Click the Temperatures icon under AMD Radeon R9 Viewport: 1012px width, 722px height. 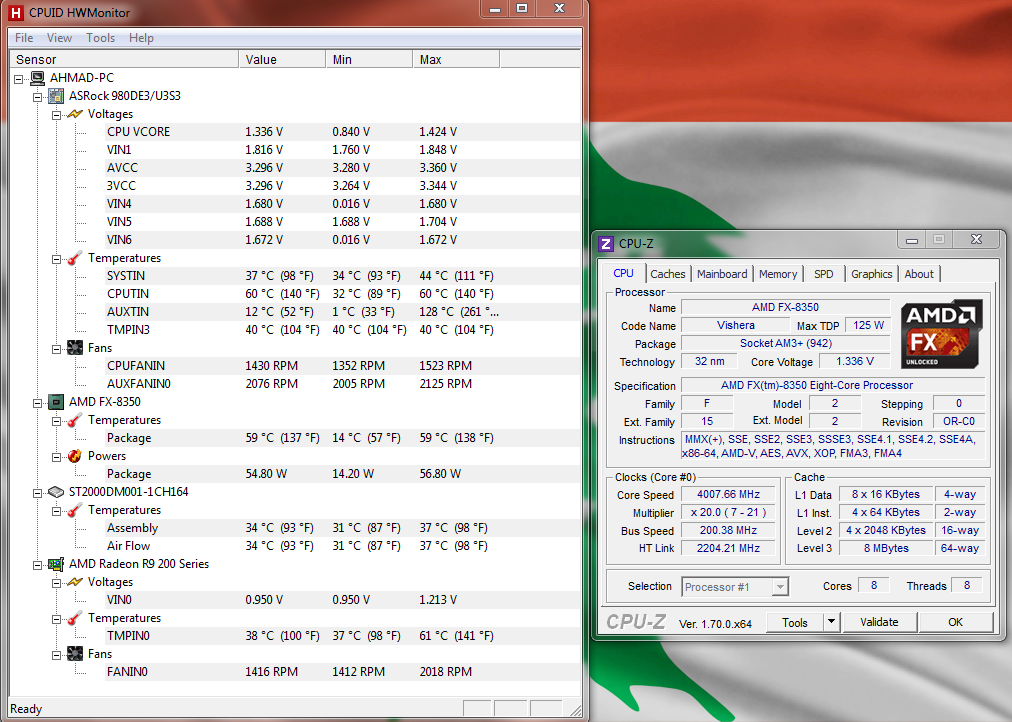pyautogui.click(x=75, y=618)
